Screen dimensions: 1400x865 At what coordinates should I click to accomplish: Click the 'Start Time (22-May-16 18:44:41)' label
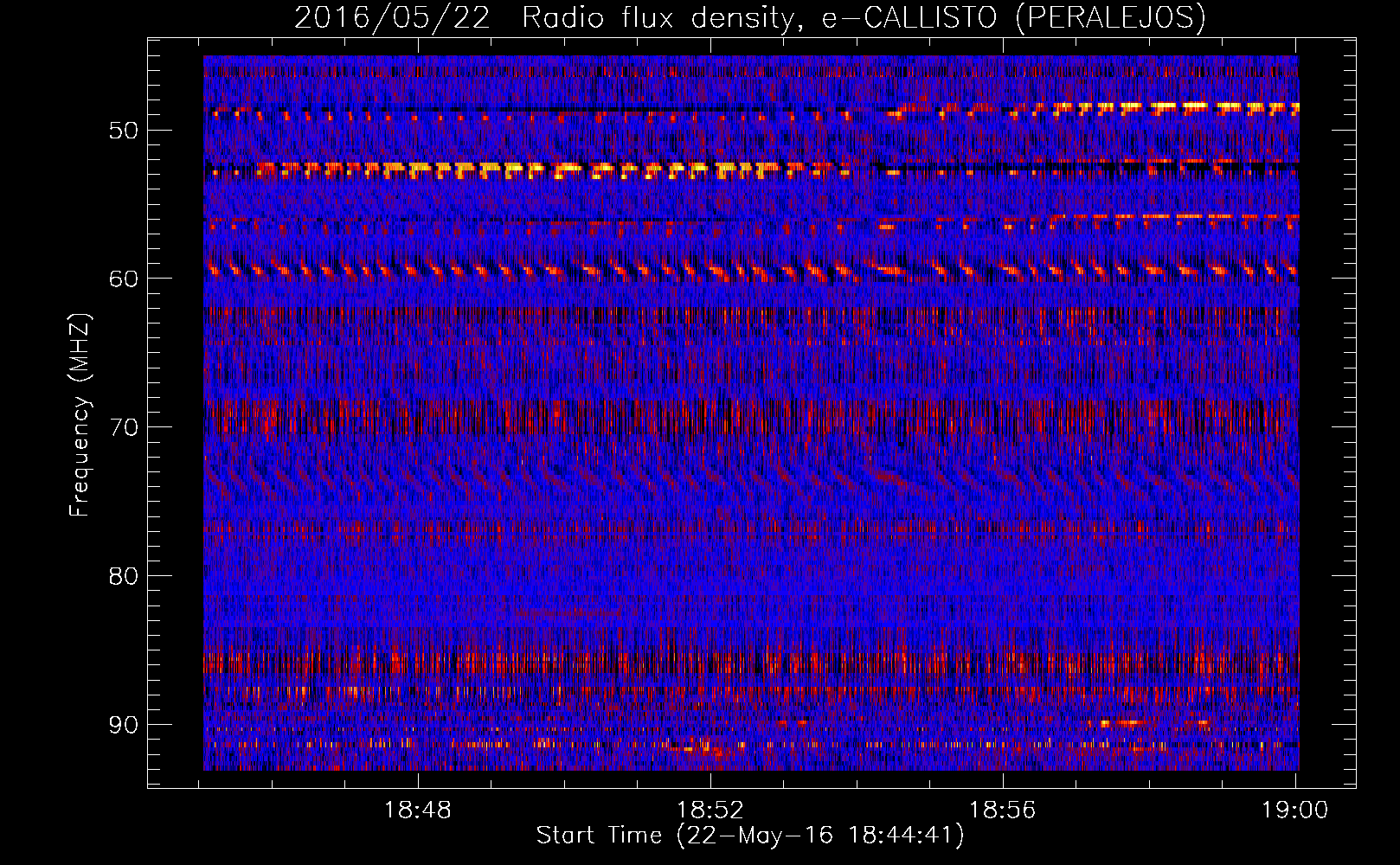point(750,836)
